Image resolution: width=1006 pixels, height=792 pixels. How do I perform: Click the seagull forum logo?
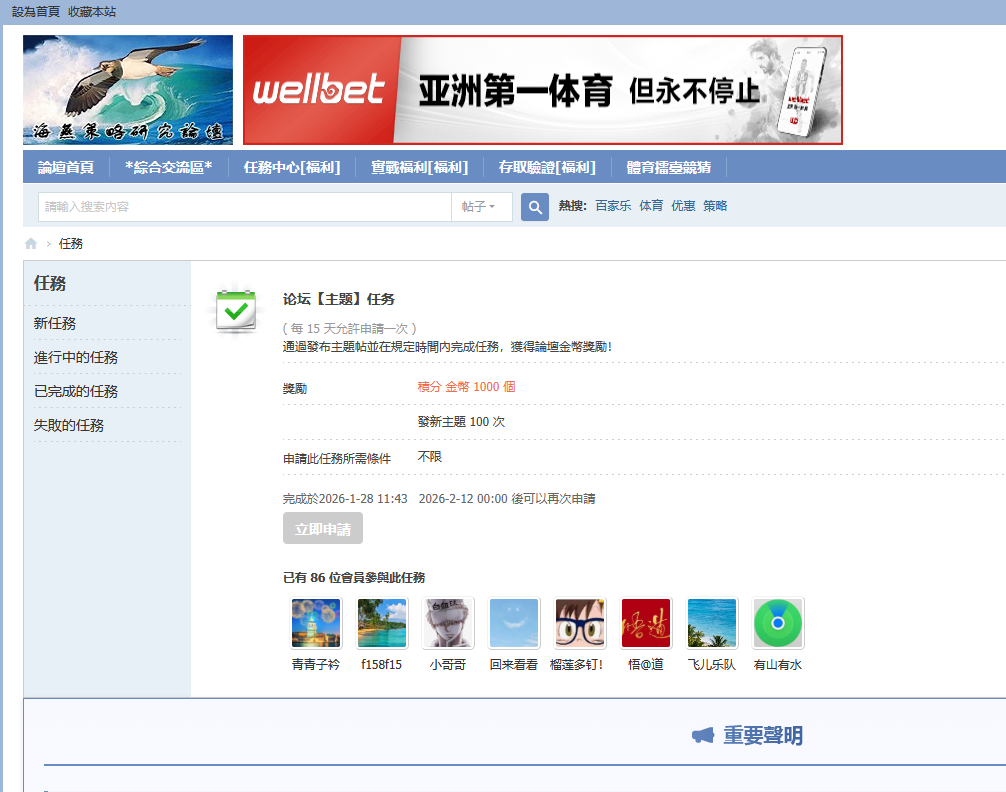[x=127, y=90]
